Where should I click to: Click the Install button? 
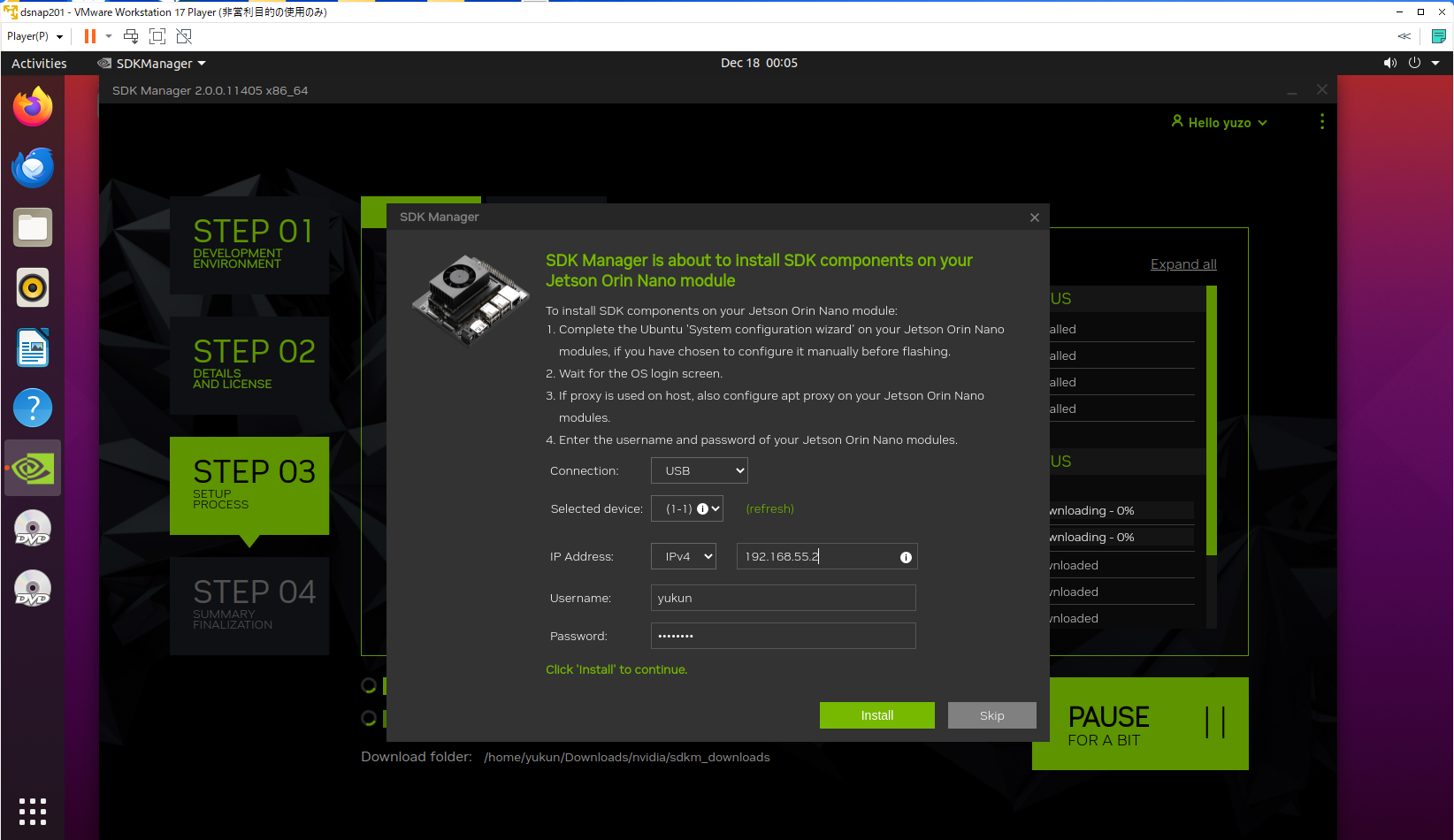pyautogui.click(x=877, y=715)
